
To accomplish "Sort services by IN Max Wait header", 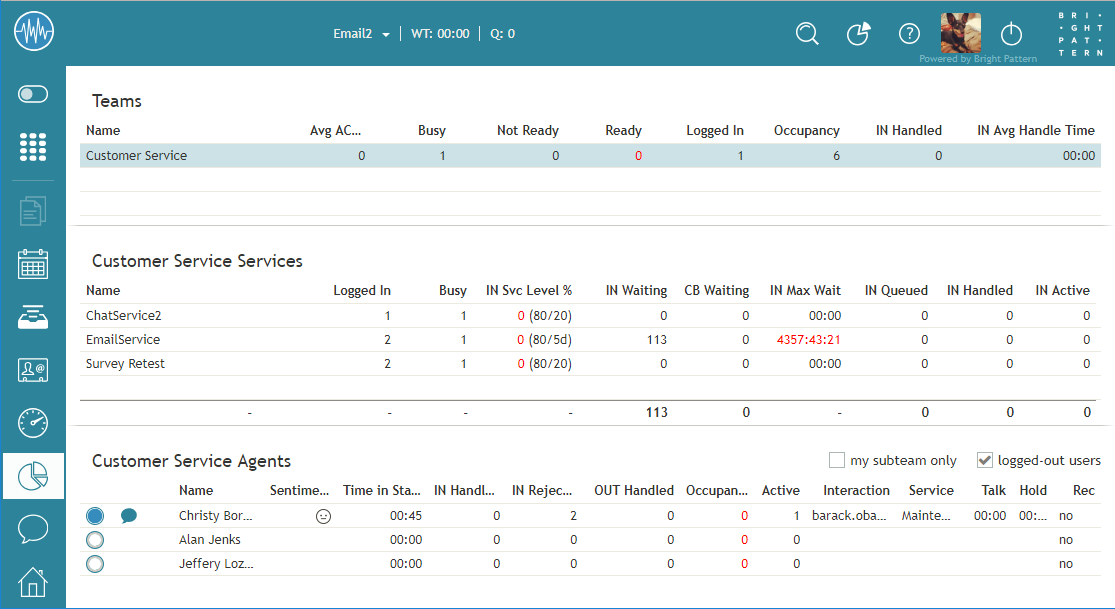I will [805, 290].
